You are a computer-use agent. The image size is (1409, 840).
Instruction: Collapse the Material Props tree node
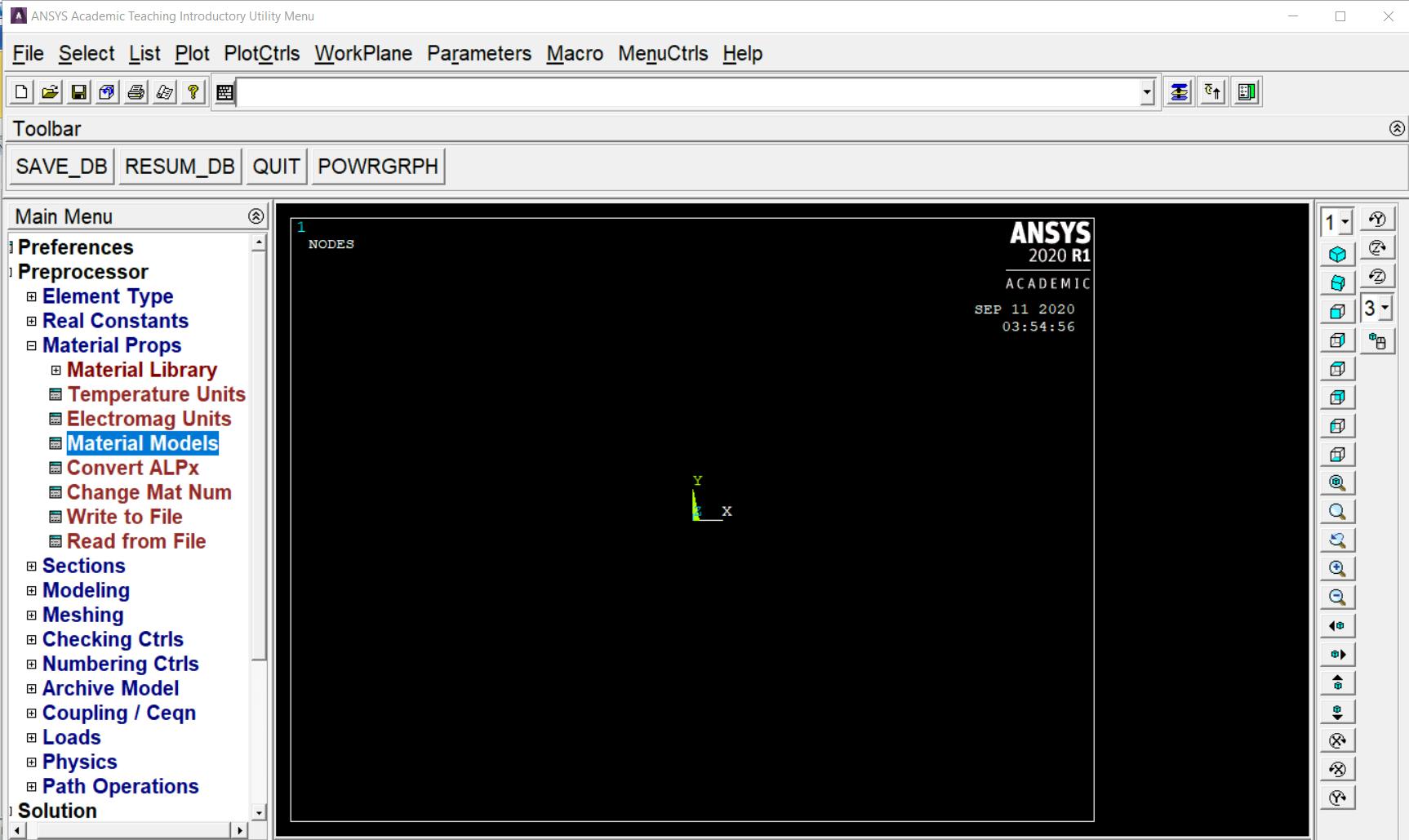[x=32, y=345]
